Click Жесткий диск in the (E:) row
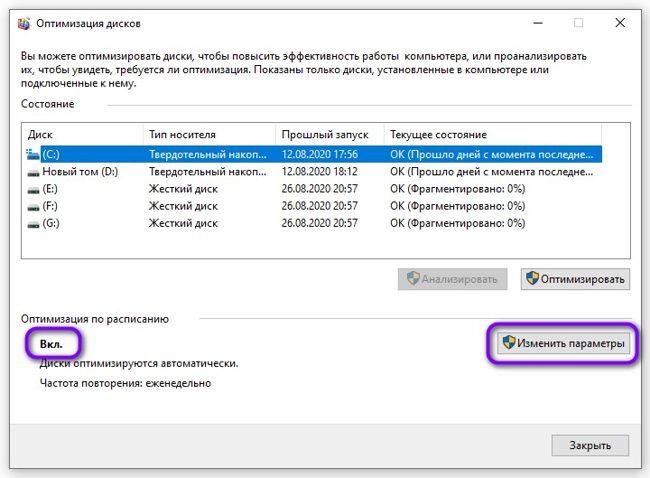The image size is (650, 478). click(x=183, y=189)
